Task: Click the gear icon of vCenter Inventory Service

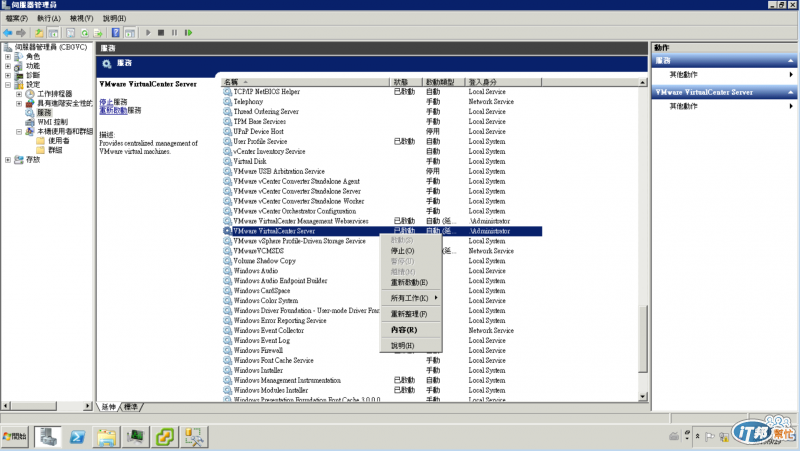Action: [227, 152]
